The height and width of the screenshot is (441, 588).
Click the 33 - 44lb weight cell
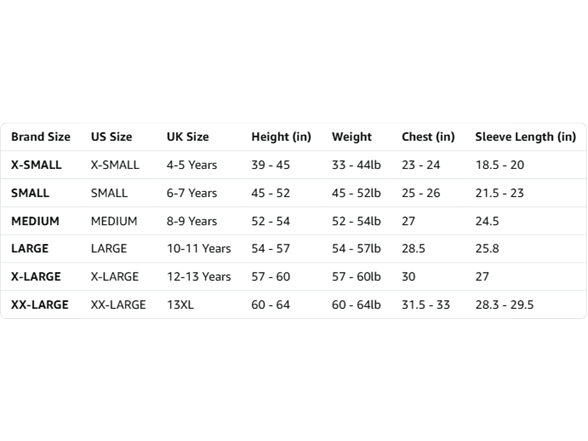pos(356,165)
